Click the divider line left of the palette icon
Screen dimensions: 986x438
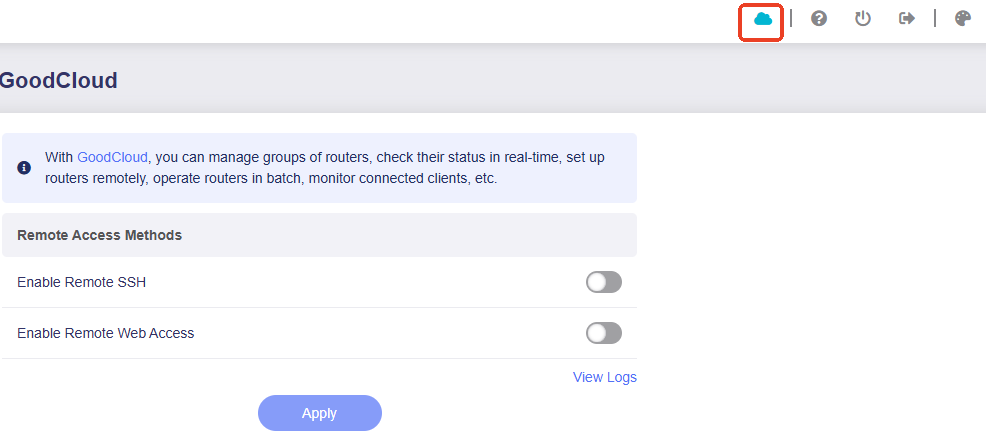(934, 18)
